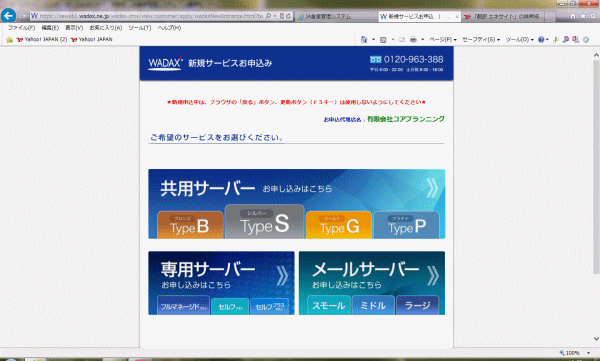Viewport: 600px width, 361px height.
Task: Open the ページ(P) dropdown
Action: pyautogui.click(x=442, y=39)
